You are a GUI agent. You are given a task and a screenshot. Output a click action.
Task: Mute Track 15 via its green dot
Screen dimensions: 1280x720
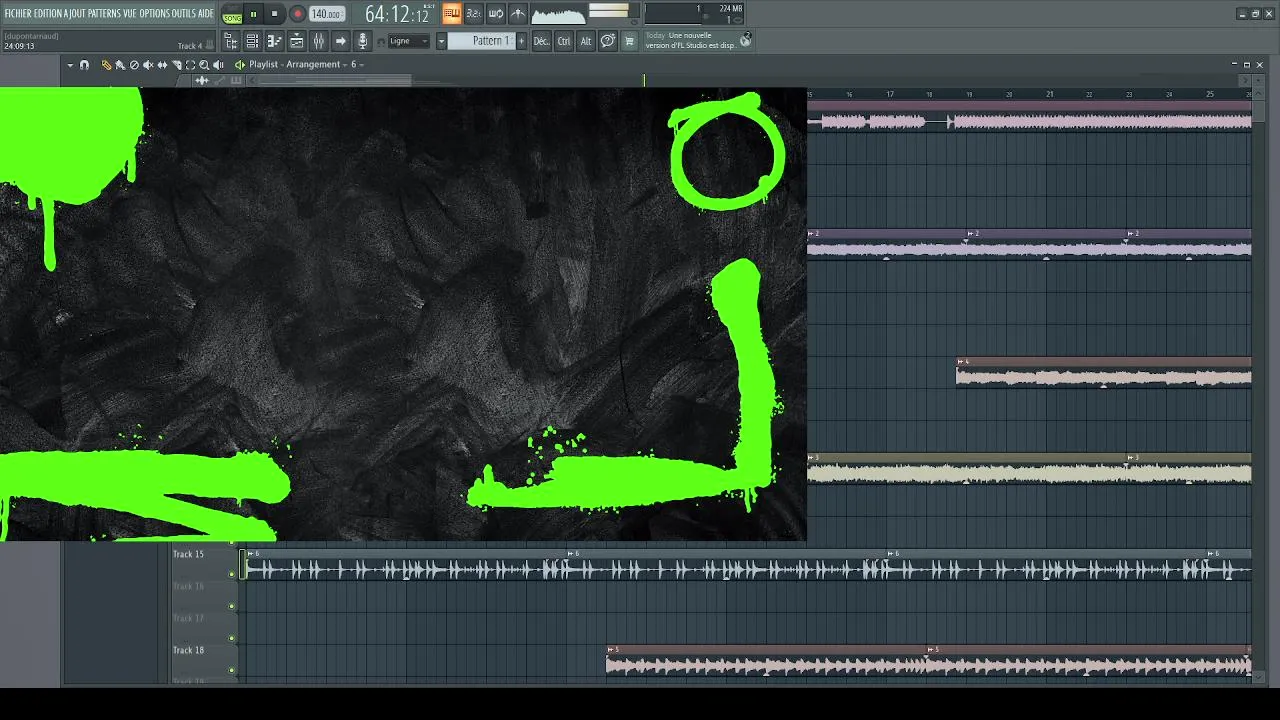click(232, 574)
